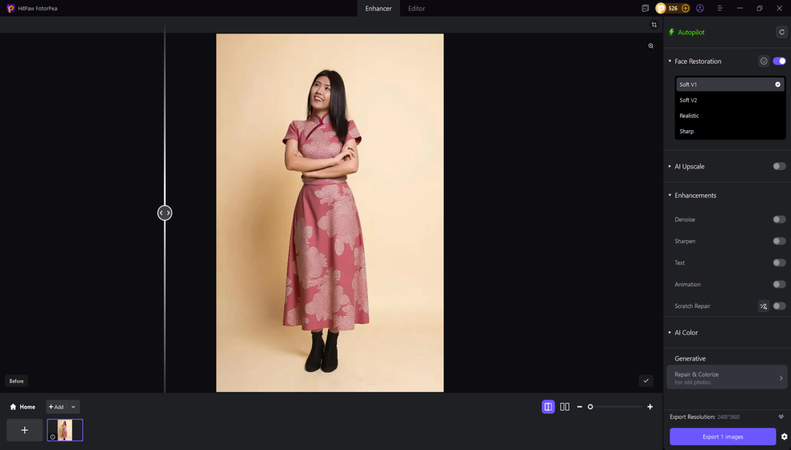Viewport: 791px width, 450px height.
Task: Add credits with the plus coin button
Action: (685, 8)
